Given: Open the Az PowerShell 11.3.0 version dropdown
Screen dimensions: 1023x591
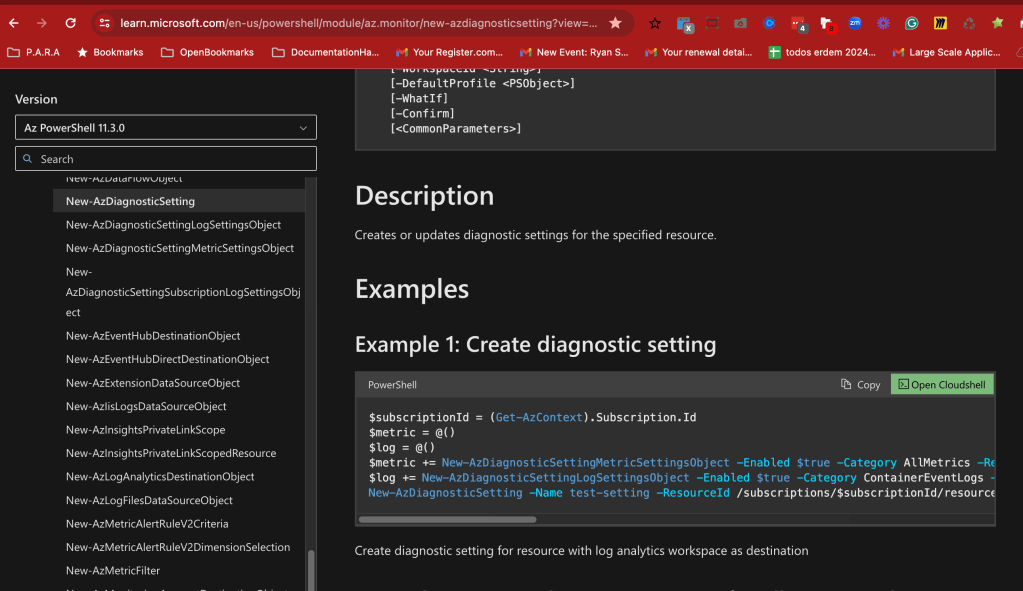Looking at the screenshot, I should [166, 128].
